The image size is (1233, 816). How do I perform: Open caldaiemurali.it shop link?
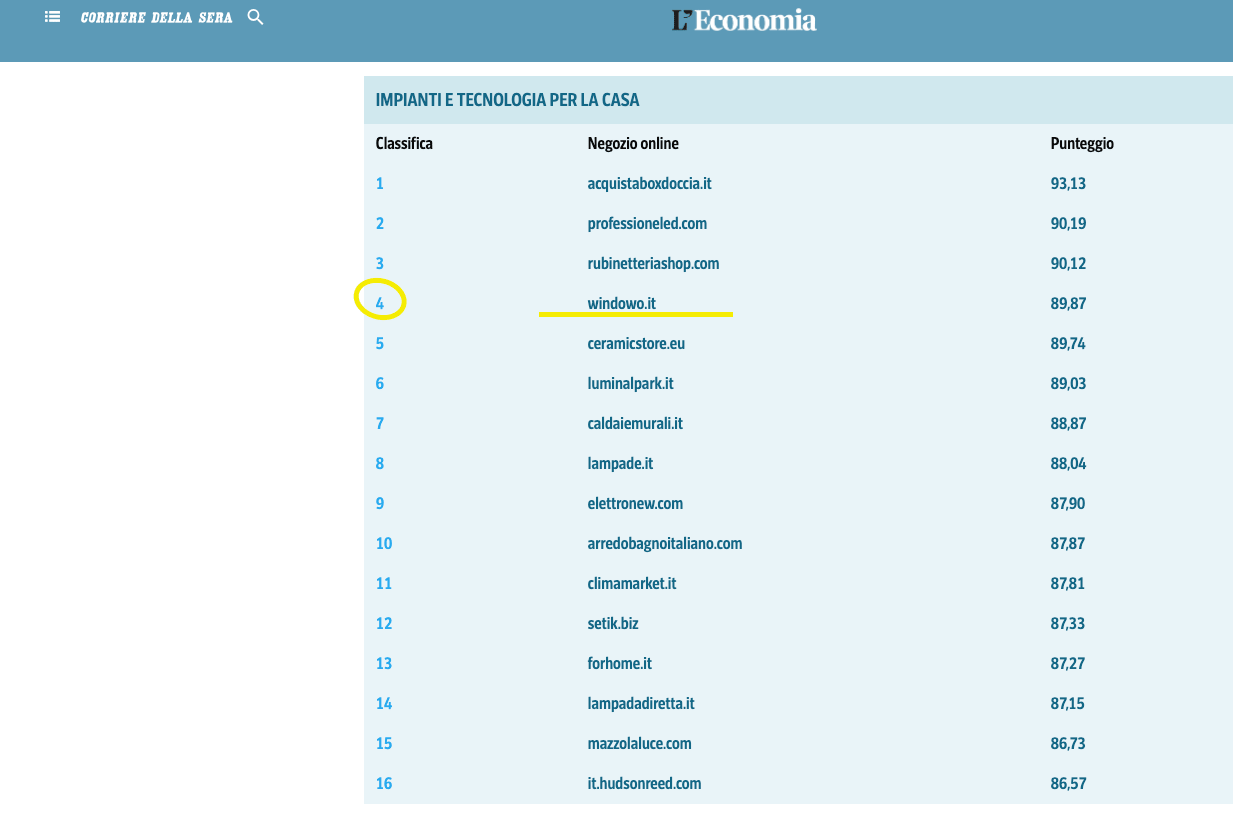point(635,423)
